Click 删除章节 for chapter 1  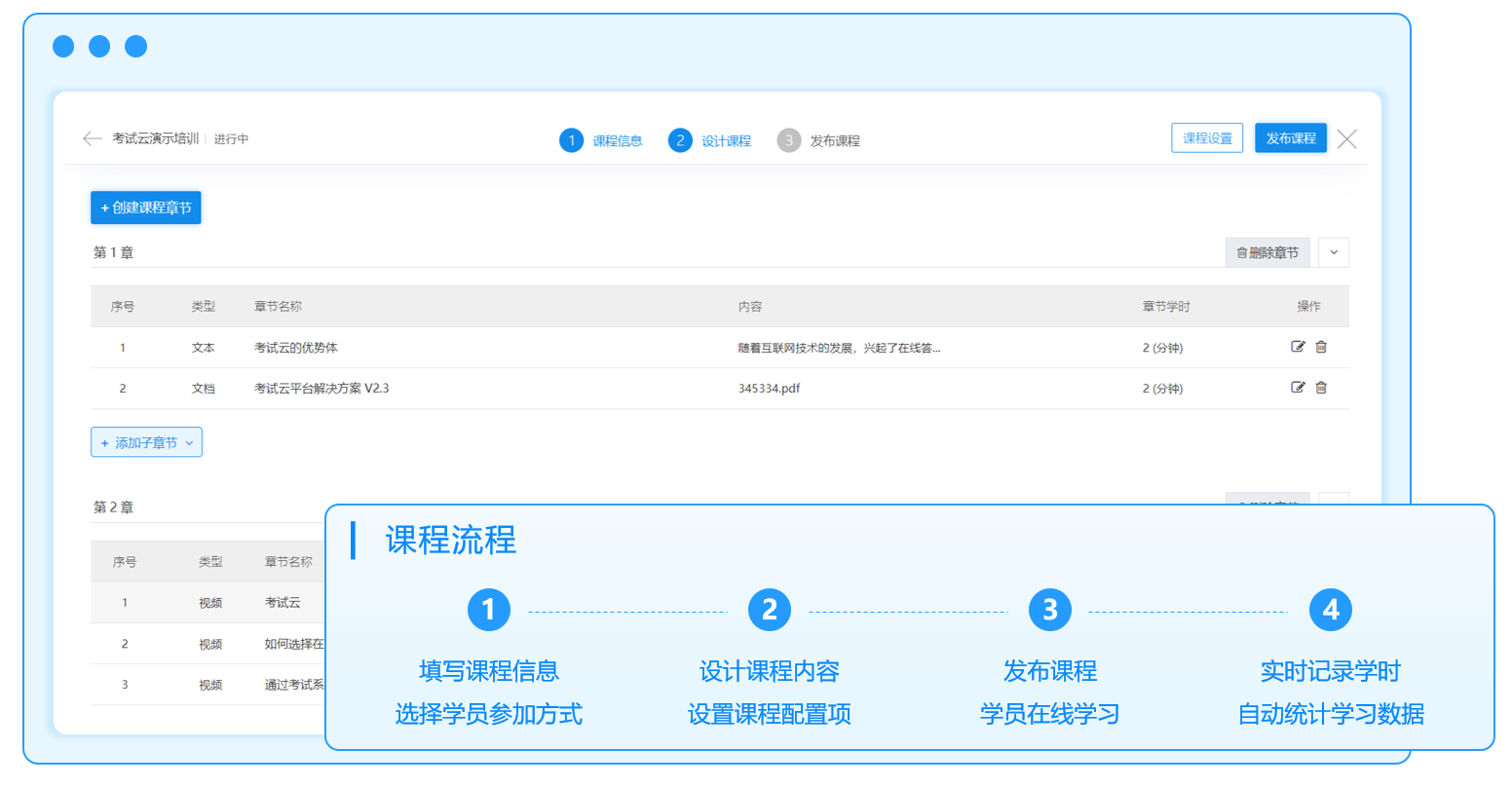tap(1267, 252)
